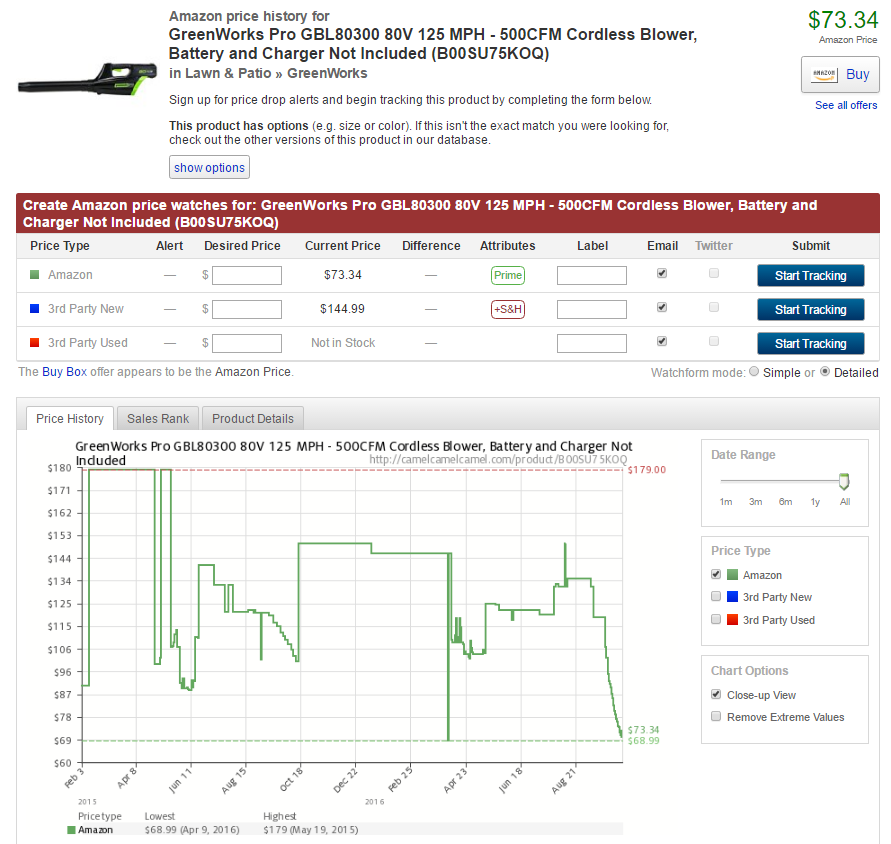Toggle Close-up View chart option
This screenshot has width=891, height=844.
(716, 694)
